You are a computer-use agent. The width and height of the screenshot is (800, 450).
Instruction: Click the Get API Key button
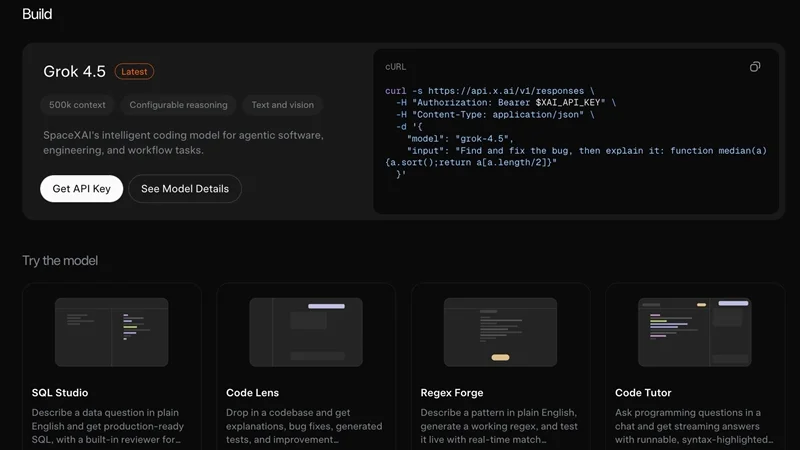point(82,189)
